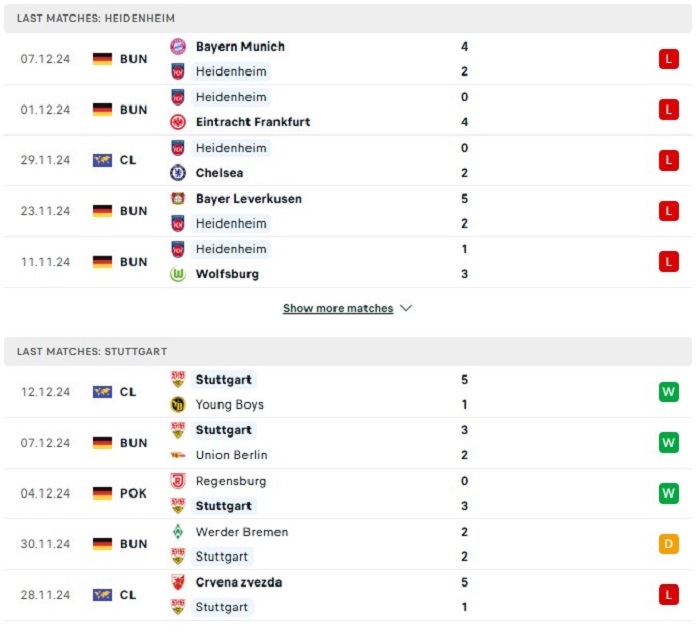Click the chevron beside Show more matches
This screenshot has width=700, height=631.
(x=406, y=308)
